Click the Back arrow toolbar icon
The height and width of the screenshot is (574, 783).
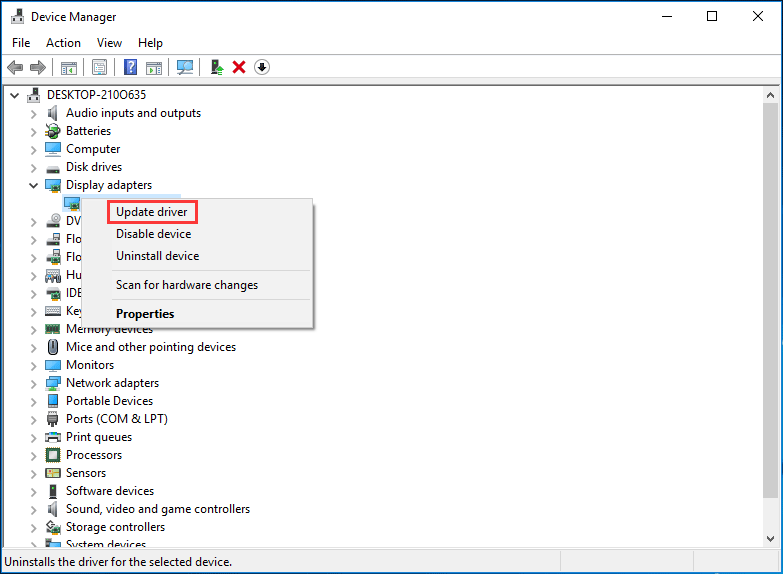pos(15,67)
